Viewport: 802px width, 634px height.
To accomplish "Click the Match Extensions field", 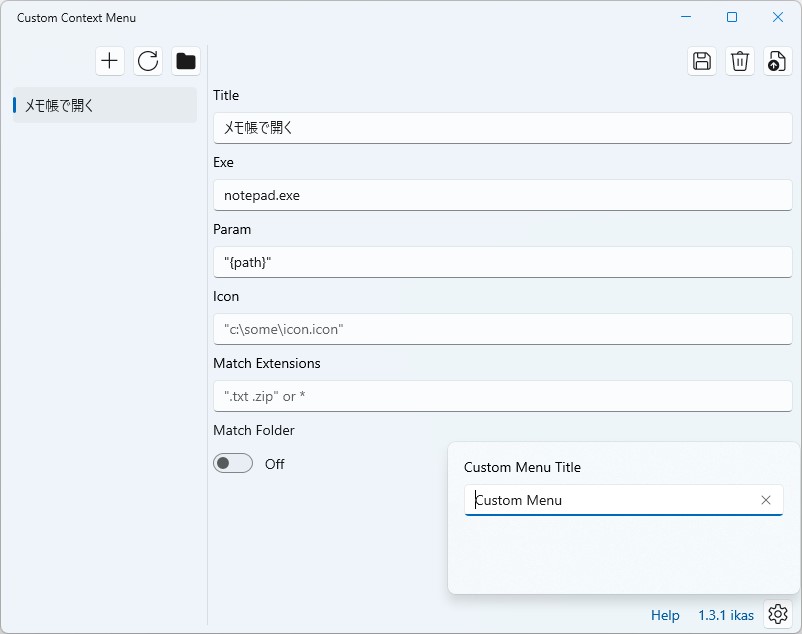I will coord(500,396).
